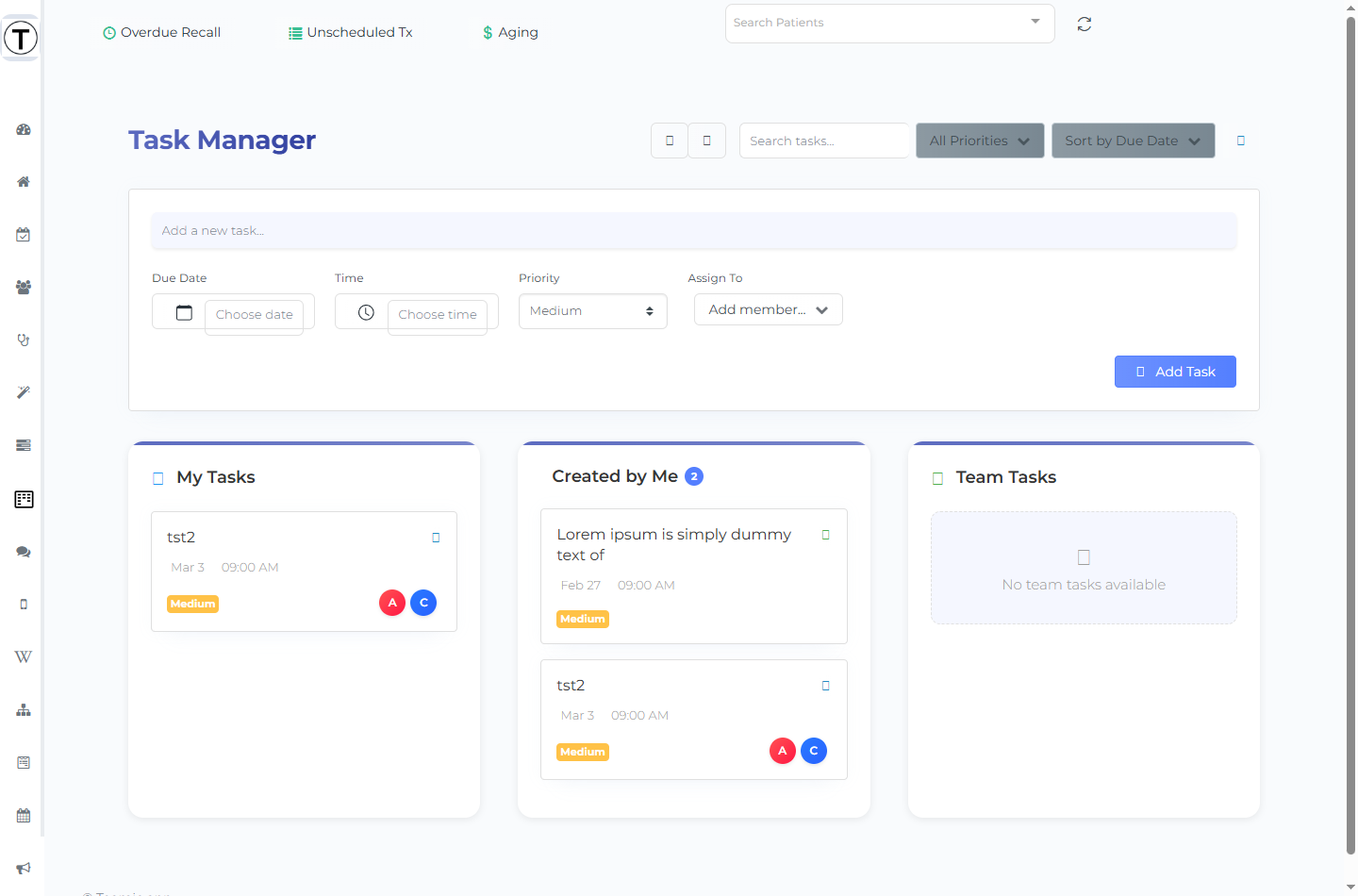Open the patients group icon in sidebar
Image resolution: width=1358 pixels, height=896 pixels.
[x=24, y=288]
